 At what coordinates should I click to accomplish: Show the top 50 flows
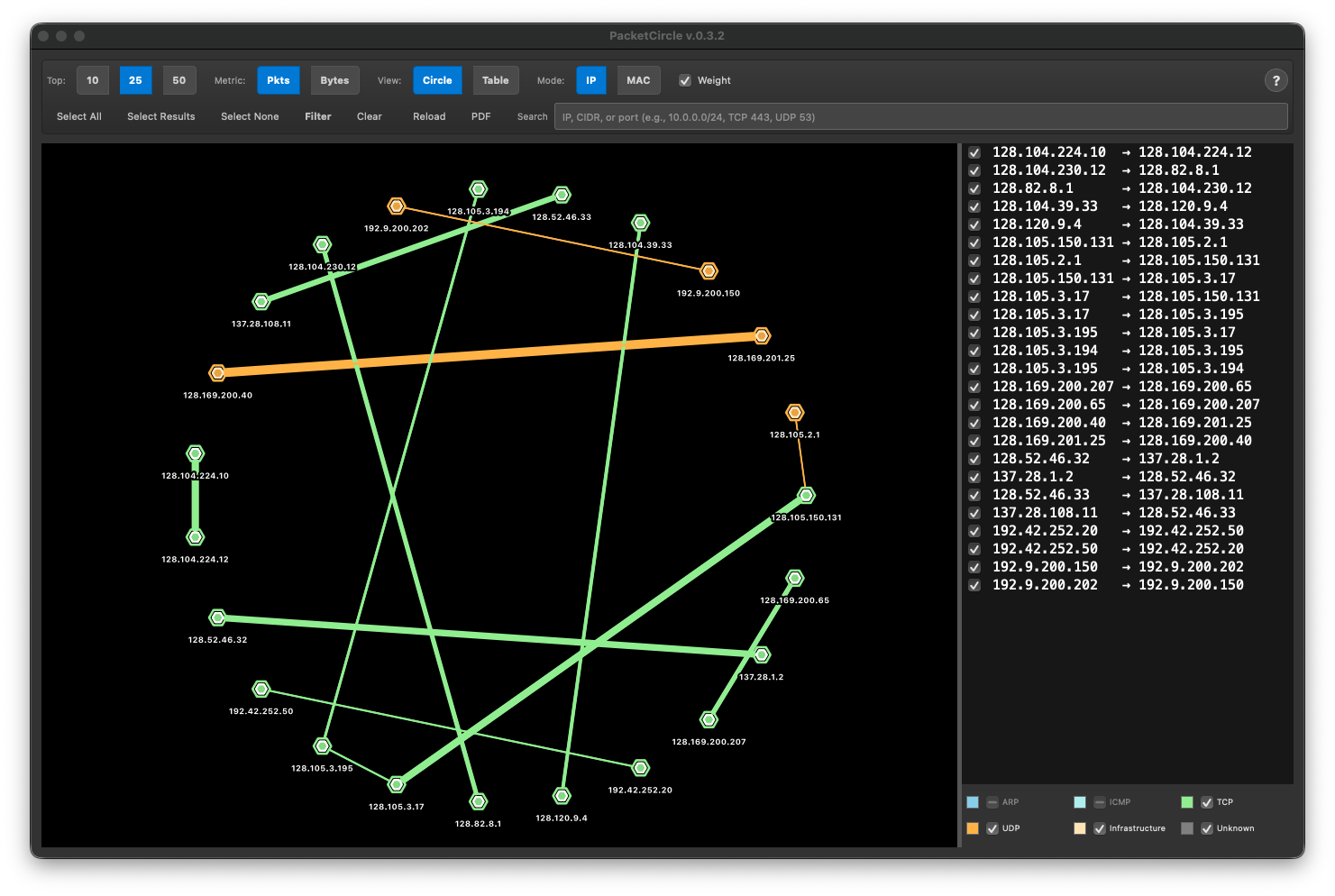tap(179, 80)
